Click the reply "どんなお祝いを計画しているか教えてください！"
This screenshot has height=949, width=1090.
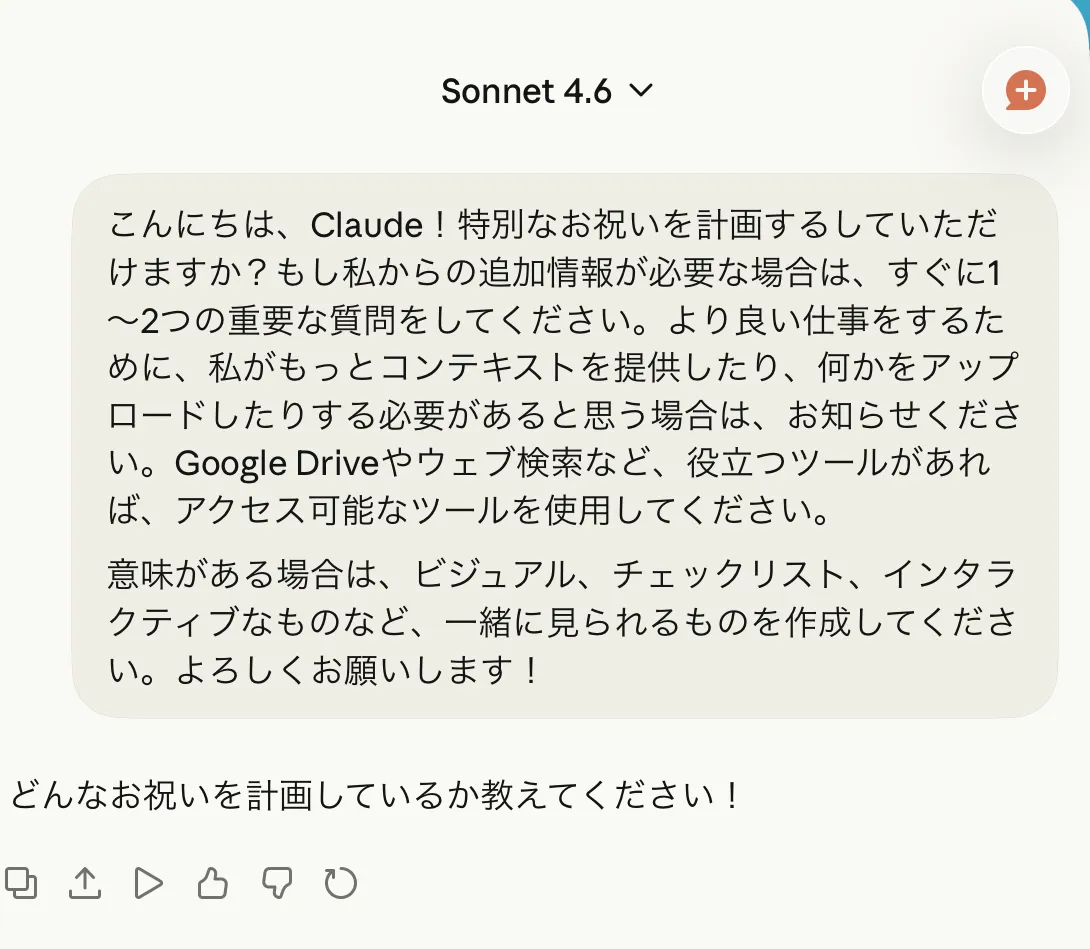(x=376, y=797)
